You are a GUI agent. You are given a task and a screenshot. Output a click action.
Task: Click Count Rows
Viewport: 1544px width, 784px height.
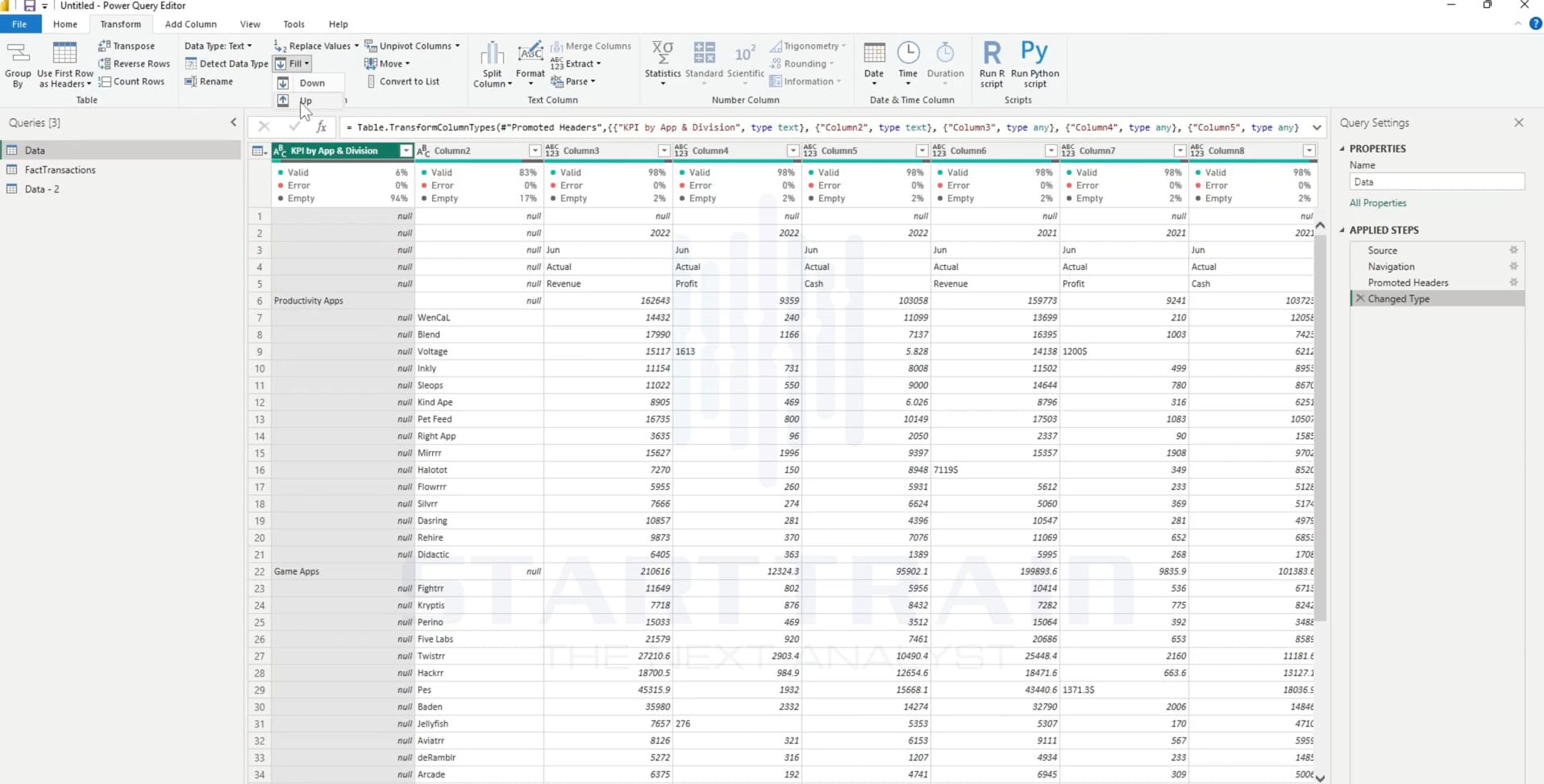[x=131, y=81]
